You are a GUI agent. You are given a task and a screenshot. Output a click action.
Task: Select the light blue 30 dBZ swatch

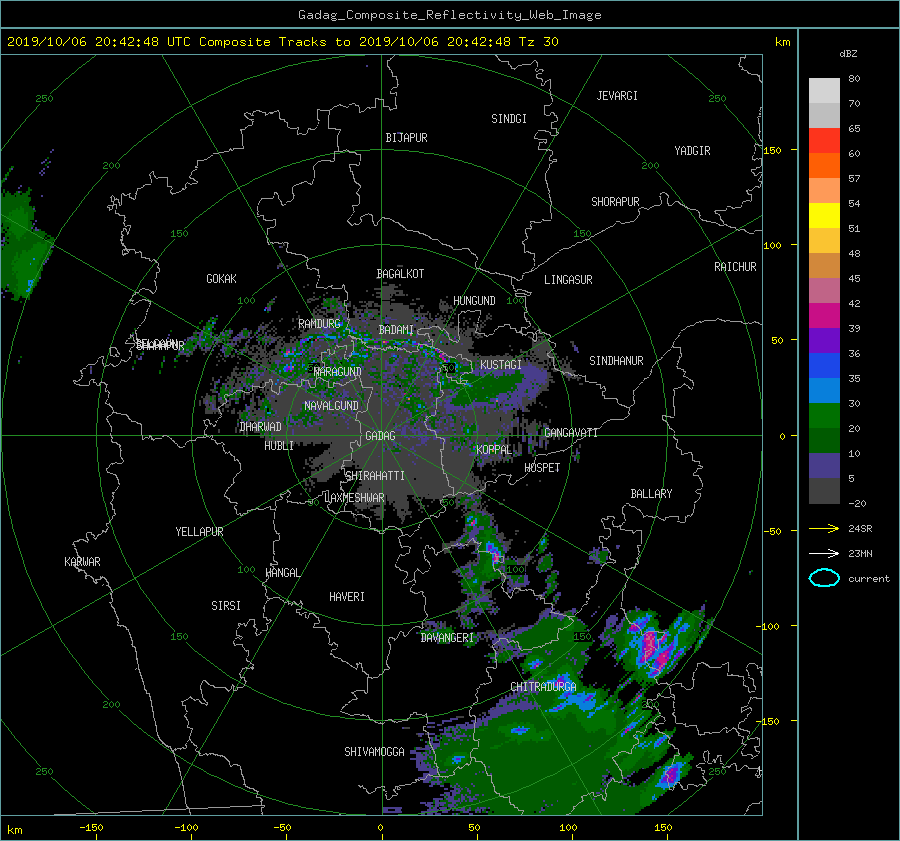click(x=824, y=391)
